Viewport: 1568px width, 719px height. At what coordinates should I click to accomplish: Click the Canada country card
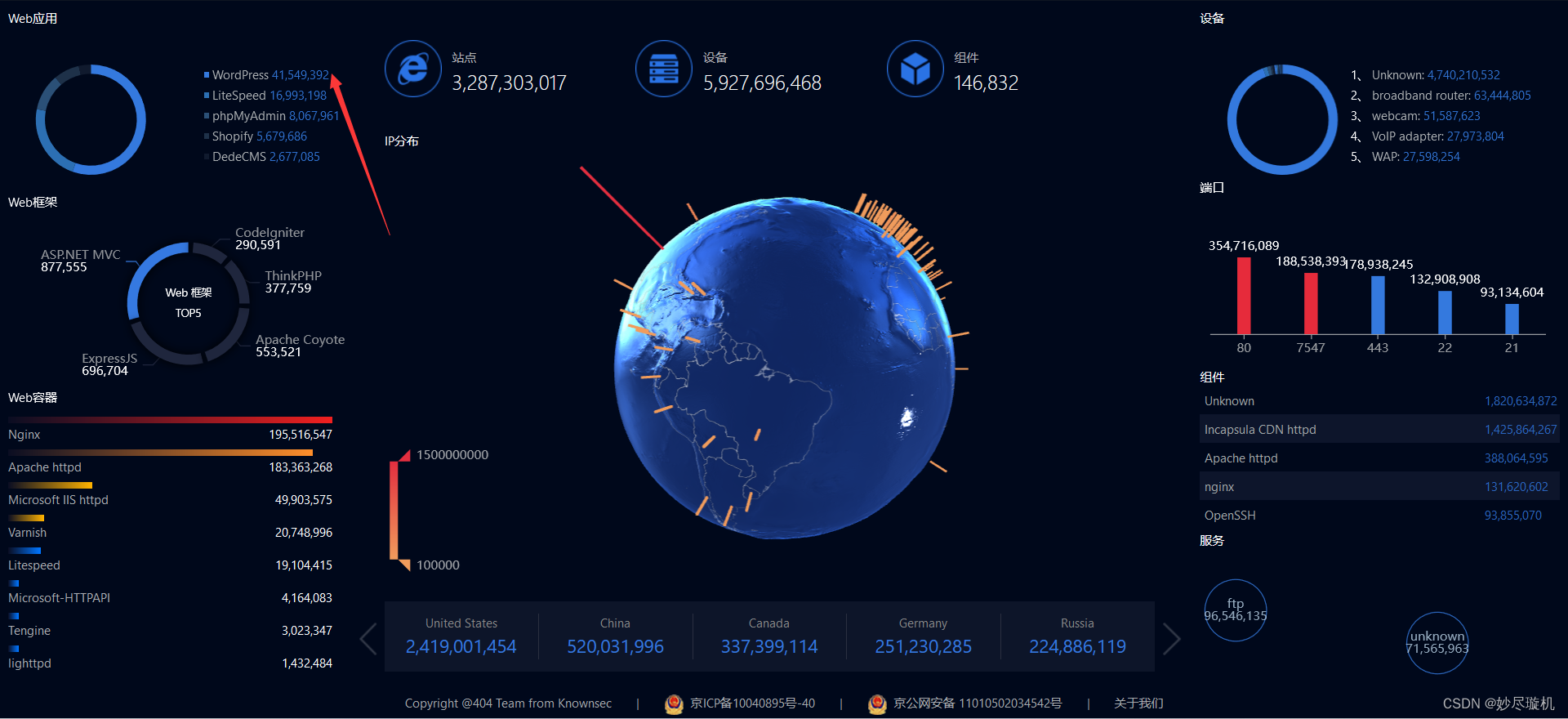(769, 636)
